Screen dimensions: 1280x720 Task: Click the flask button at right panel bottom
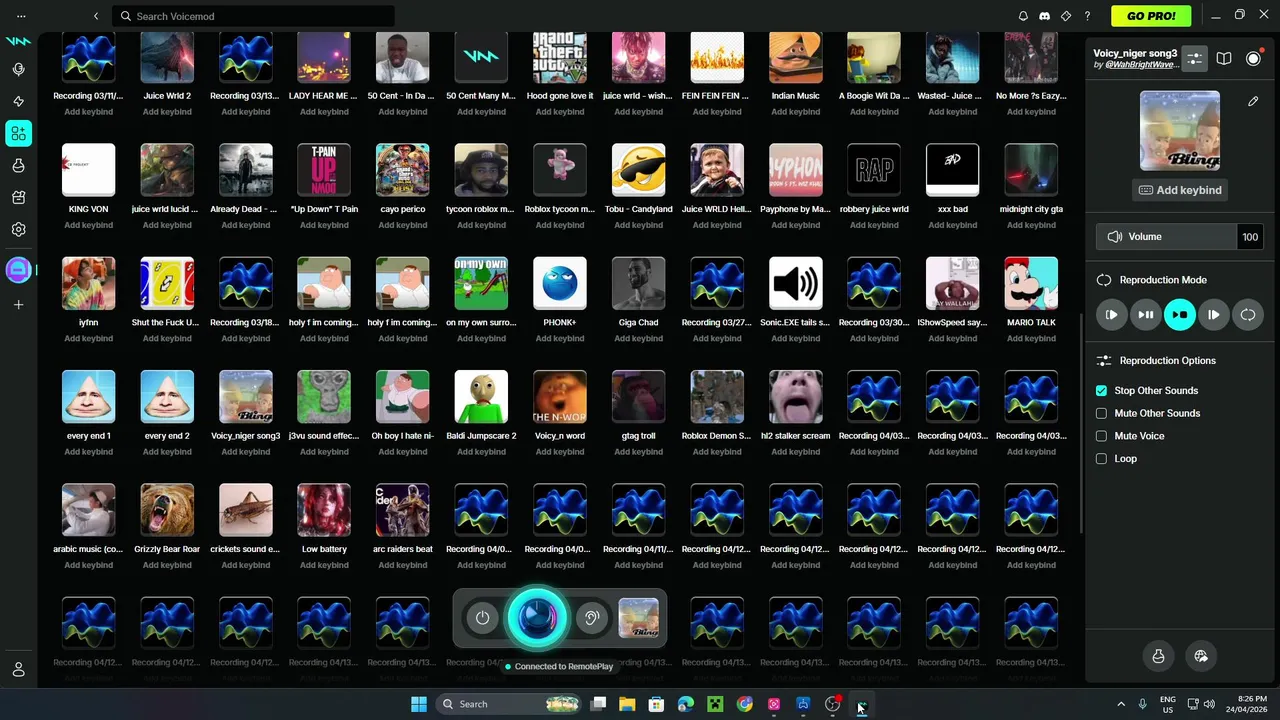[1158, 656]
